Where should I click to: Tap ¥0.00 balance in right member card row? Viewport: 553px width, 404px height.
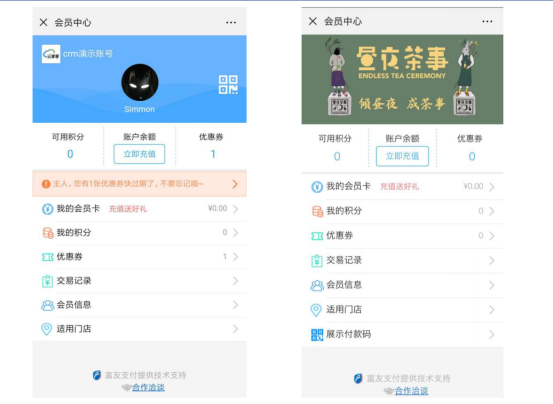pyautogui.click(x=473, y=186)
